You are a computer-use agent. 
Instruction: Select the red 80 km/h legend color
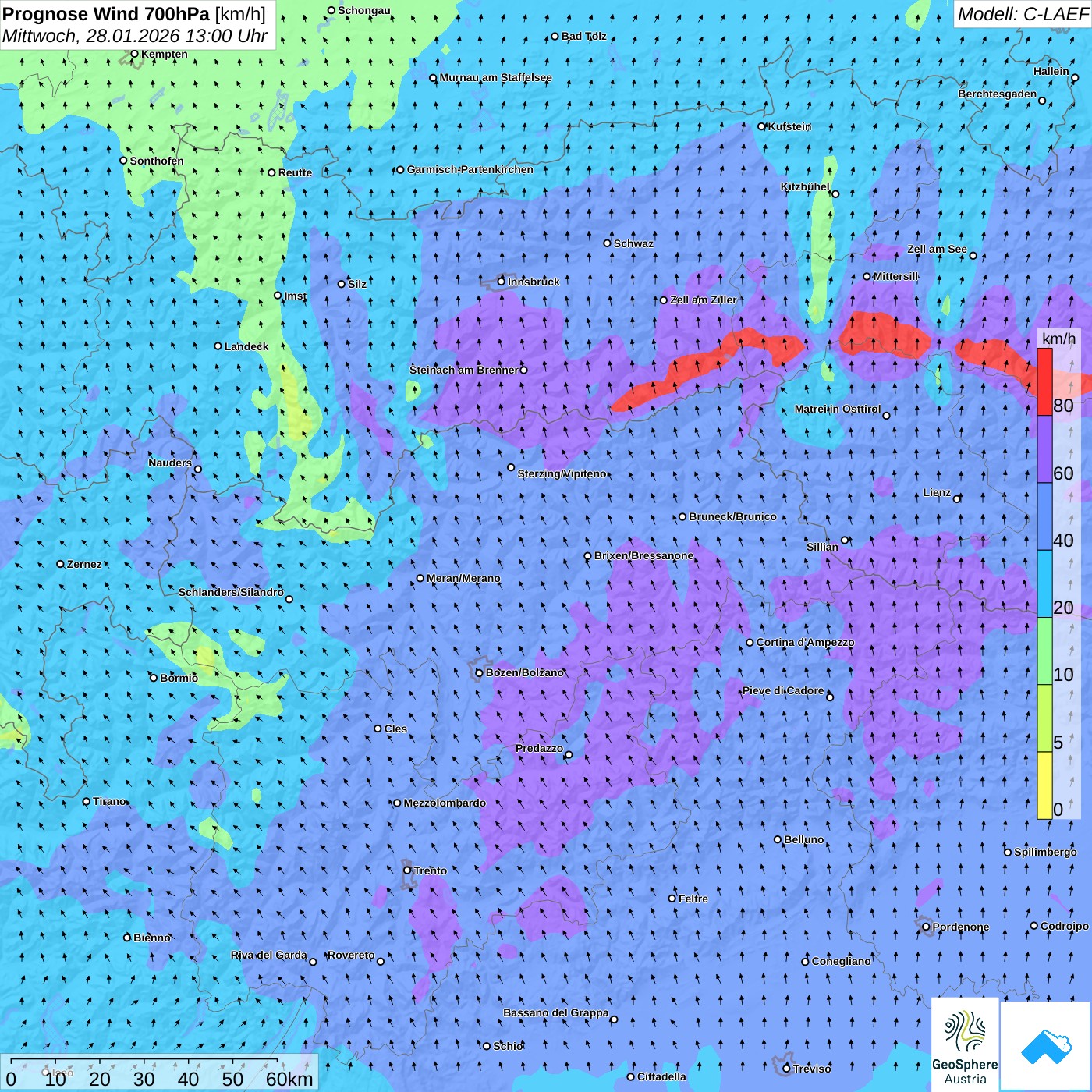(1044, 382)
